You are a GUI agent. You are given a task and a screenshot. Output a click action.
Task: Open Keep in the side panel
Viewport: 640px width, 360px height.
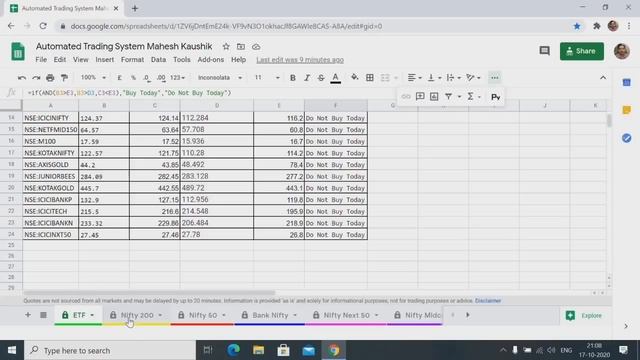[x=627, y=110]
